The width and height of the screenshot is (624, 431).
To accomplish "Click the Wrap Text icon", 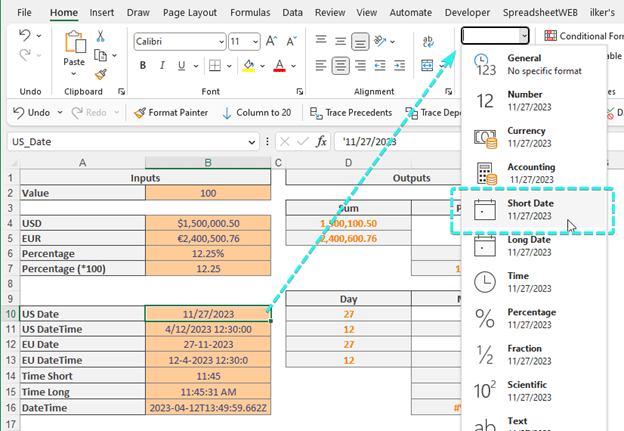I will pyautogui.click(x=428, y=41).
